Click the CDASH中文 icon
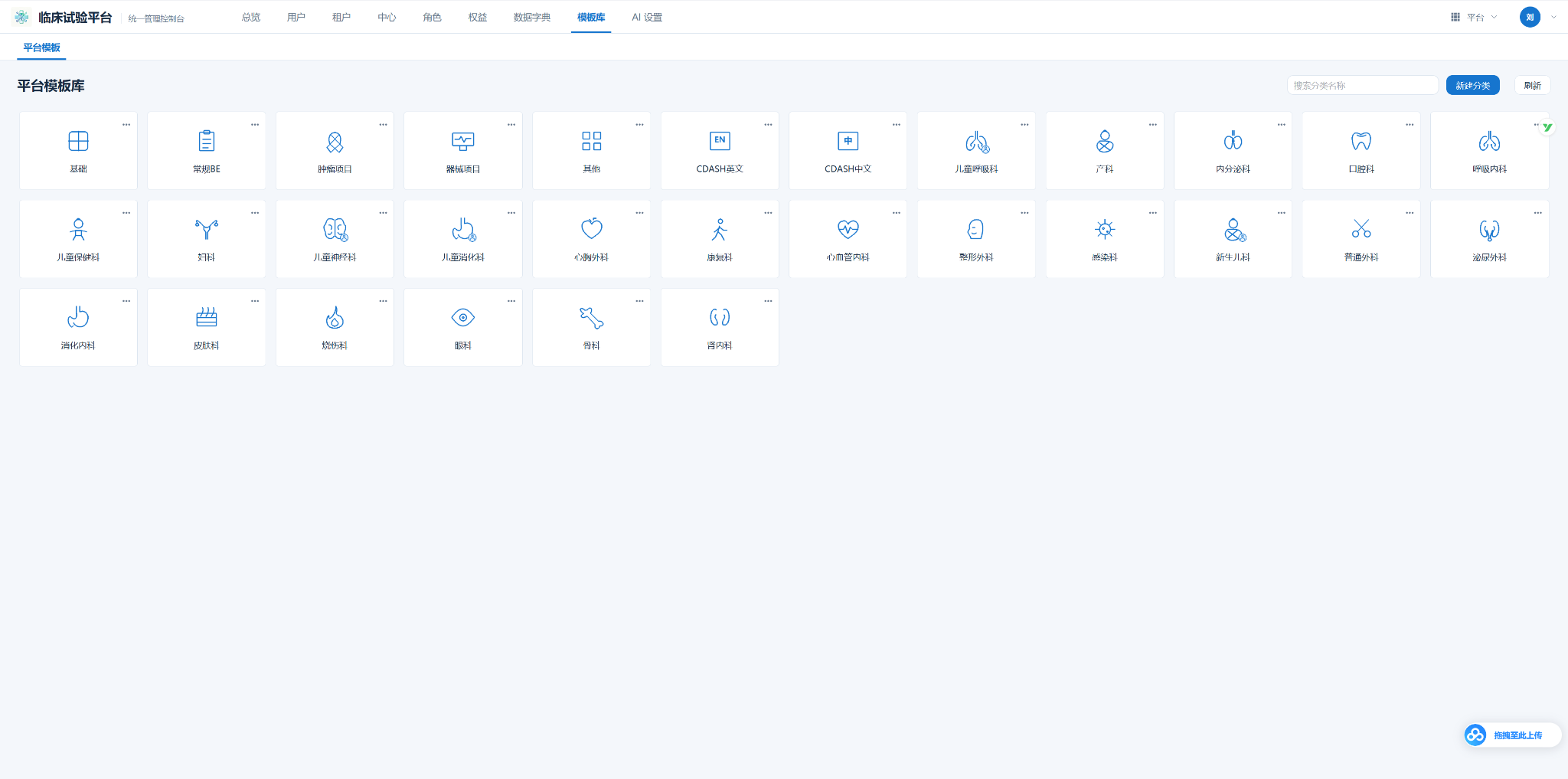Image resolution: width=1568 pixels, height=779 pixels. (x=848, y=141)
